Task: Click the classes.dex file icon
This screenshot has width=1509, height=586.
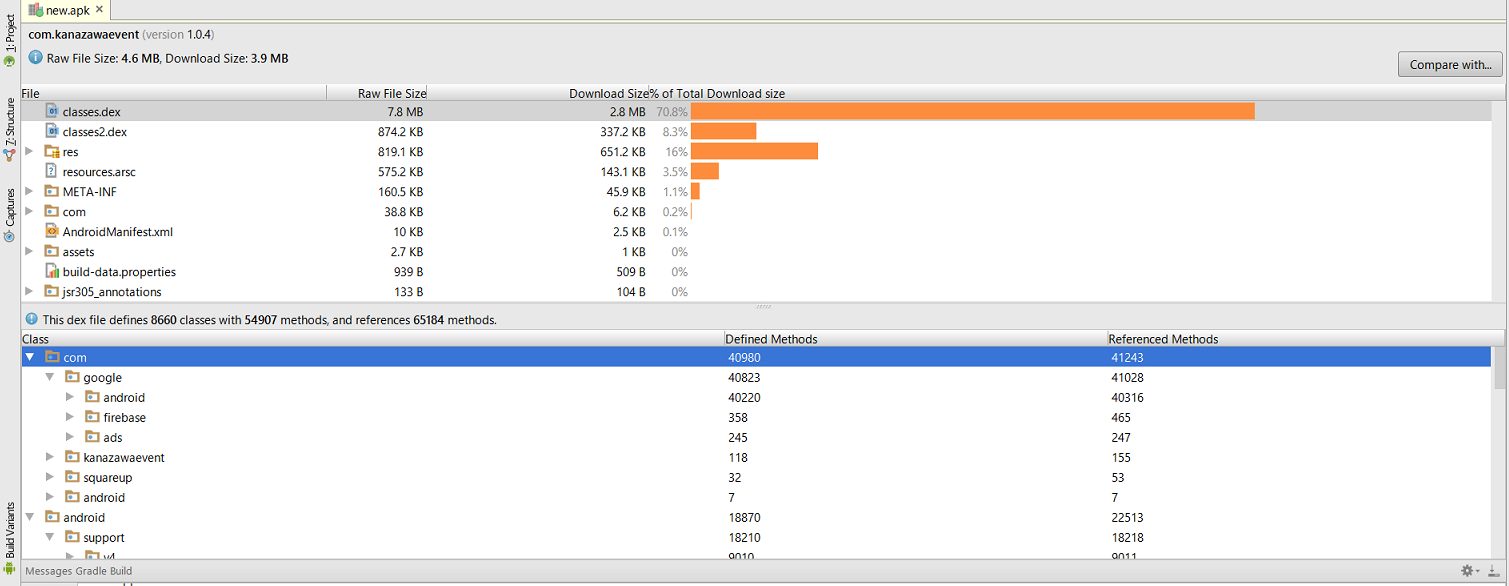Action: tap(53, 111)
